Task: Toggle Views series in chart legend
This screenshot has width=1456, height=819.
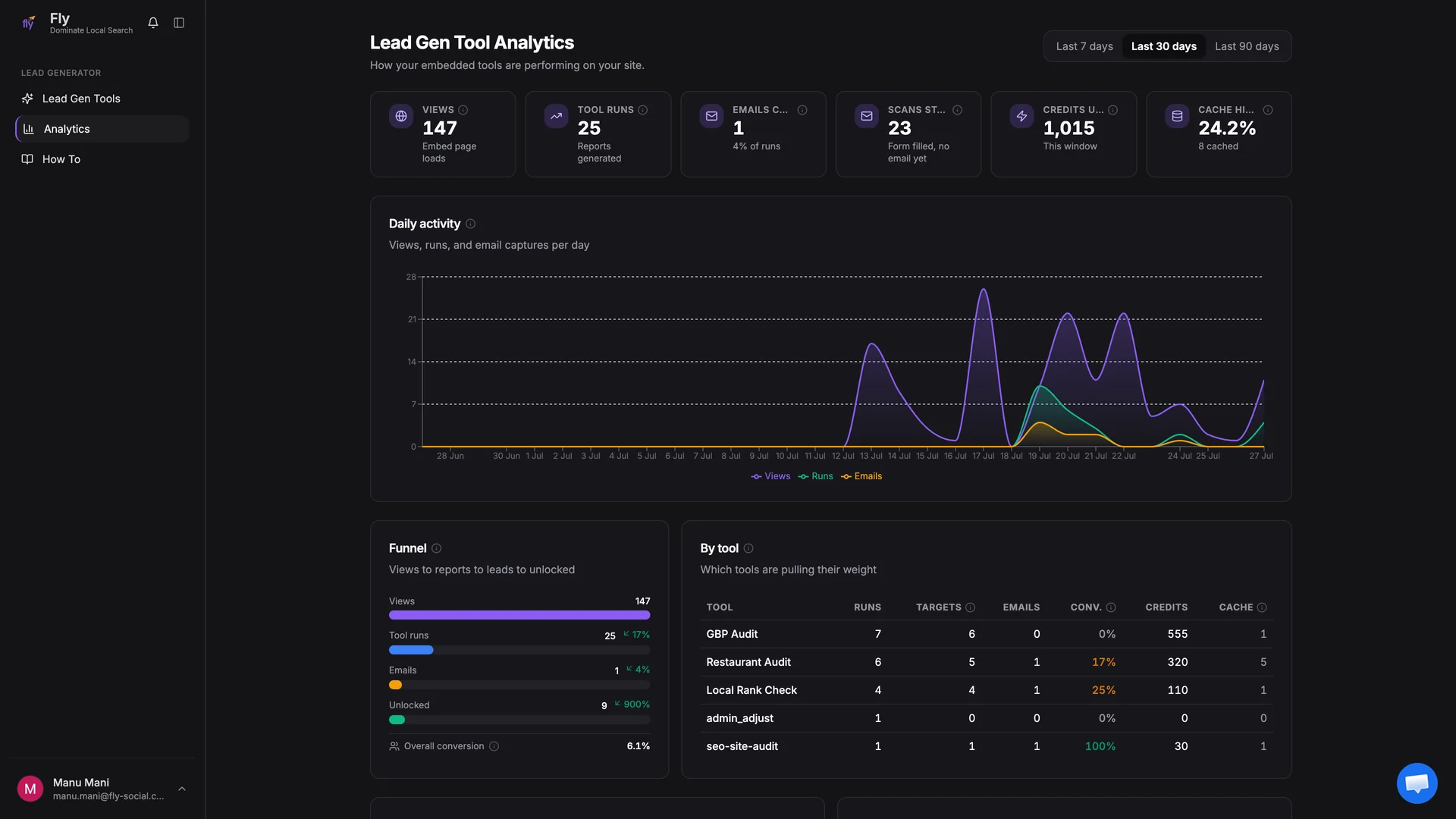Action: (x=770, y=476)
